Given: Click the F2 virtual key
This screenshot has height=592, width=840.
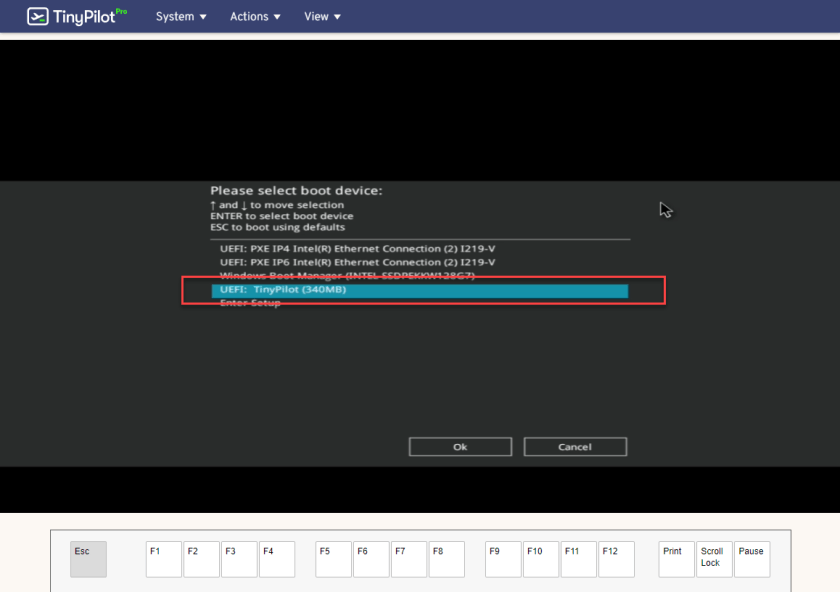Looking at the screenshot, I should [x=201, y=559].
